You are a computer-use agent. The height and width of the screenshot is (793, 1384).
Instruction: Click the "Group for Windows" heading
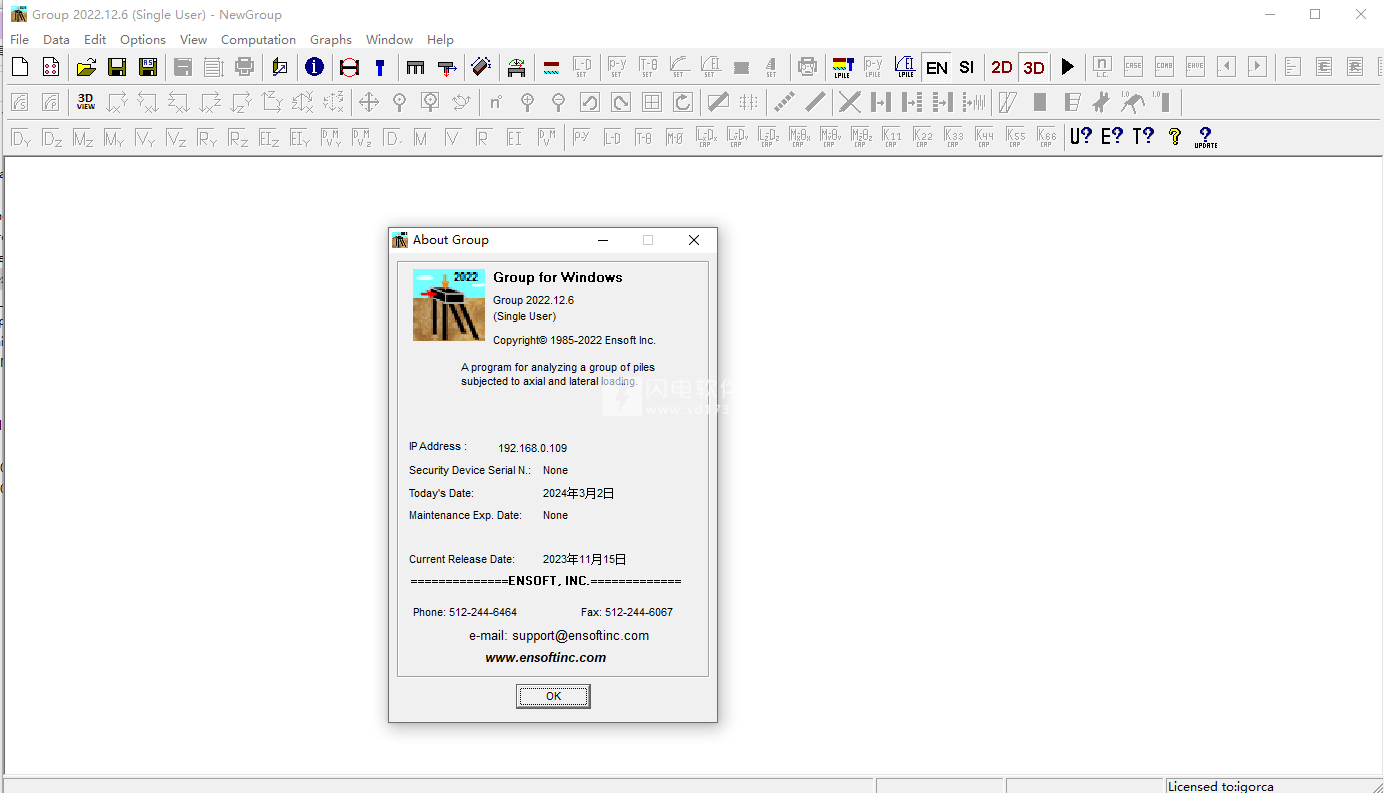pos(558,277)
